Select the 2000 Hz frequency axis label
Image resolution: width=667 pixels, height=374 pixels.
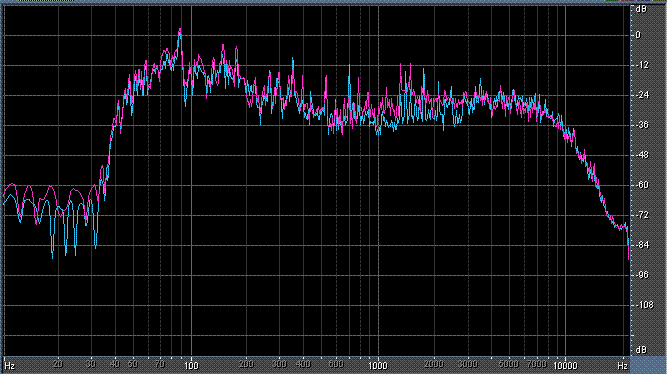click(x=434, y=364)
